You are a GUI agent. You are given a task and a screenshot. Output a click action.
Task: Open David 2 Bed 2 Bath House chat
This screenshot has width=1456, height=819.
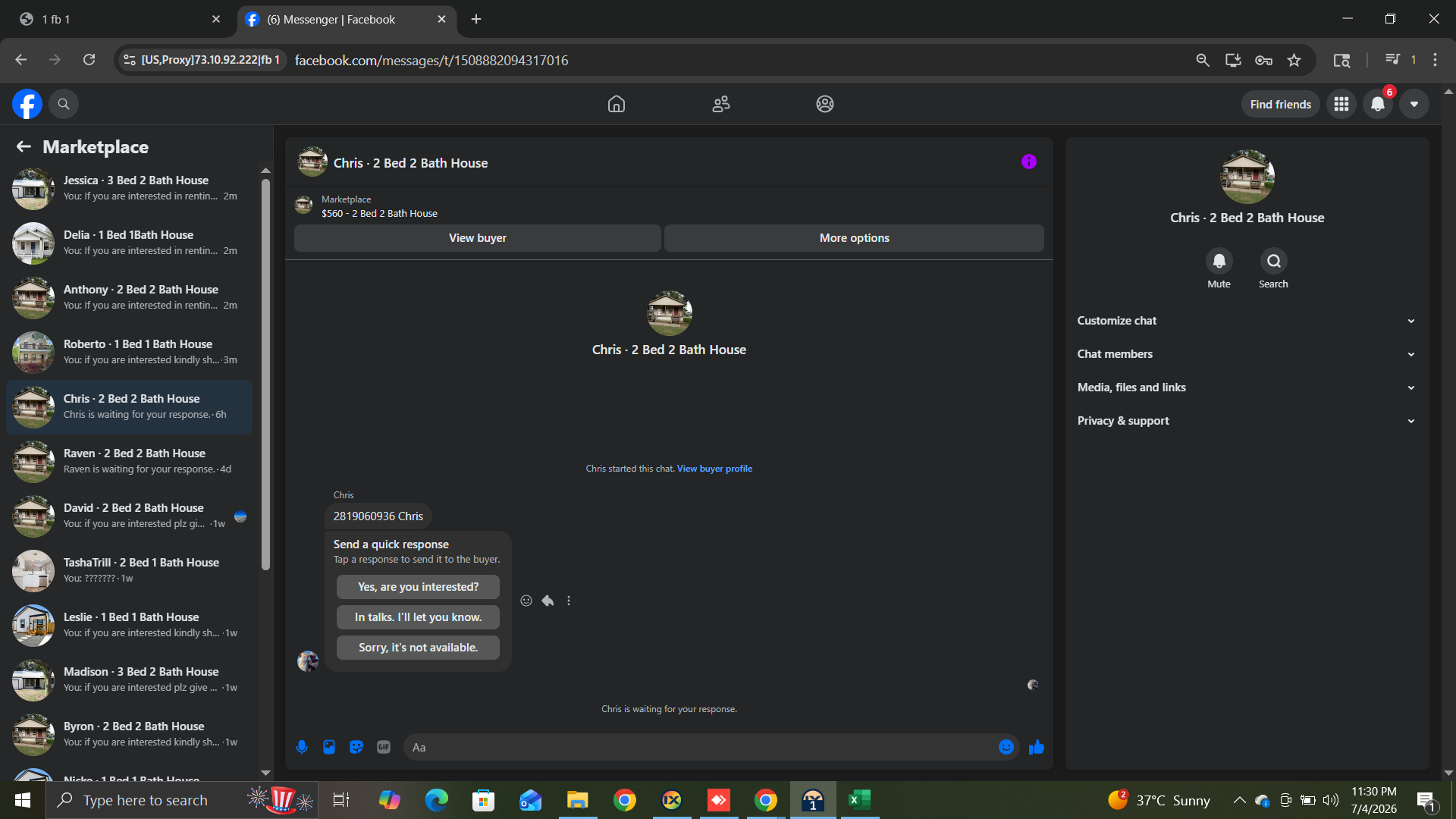click(x=129, y=516)
